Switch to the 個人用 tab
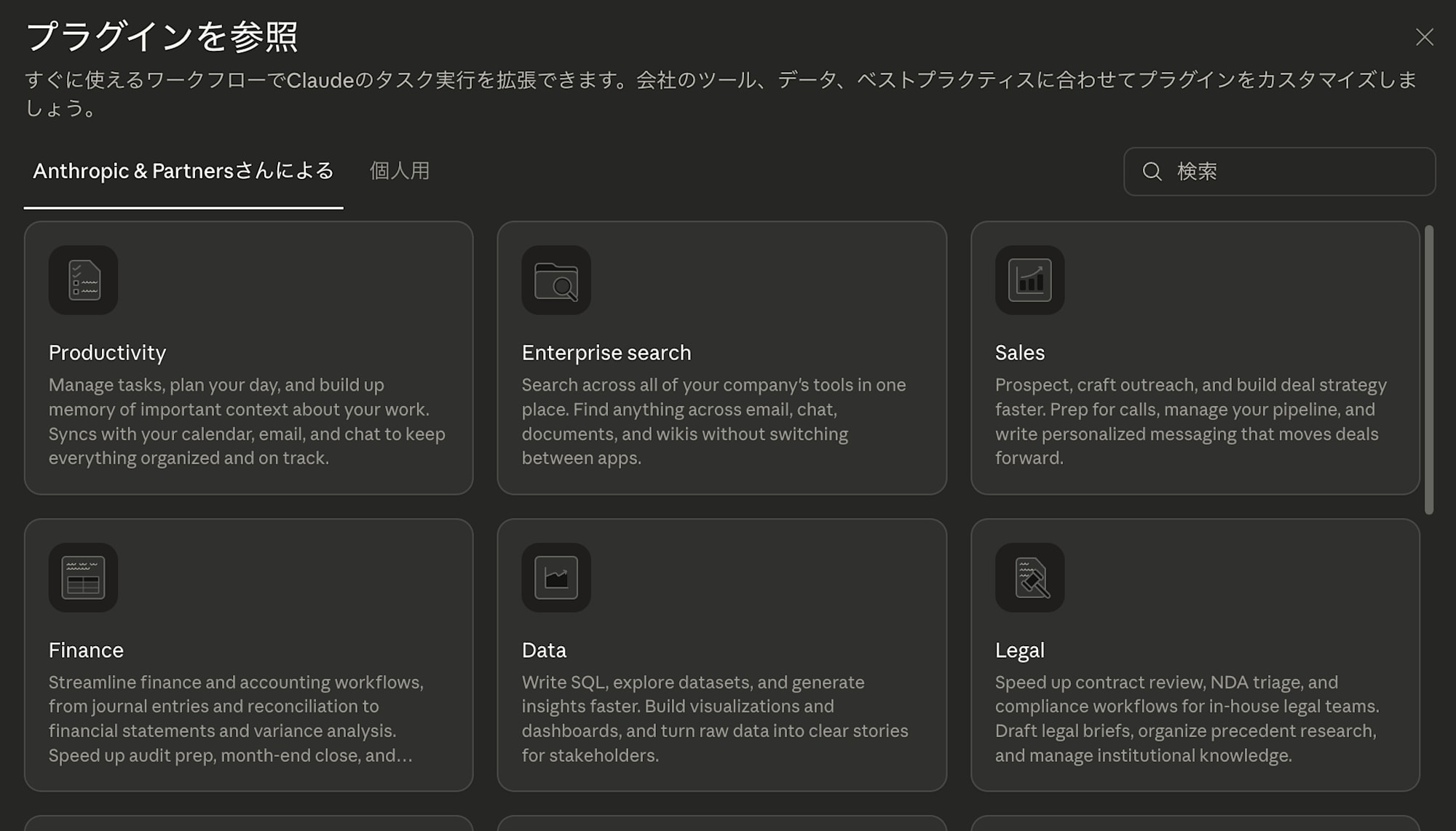 point(399,171)
